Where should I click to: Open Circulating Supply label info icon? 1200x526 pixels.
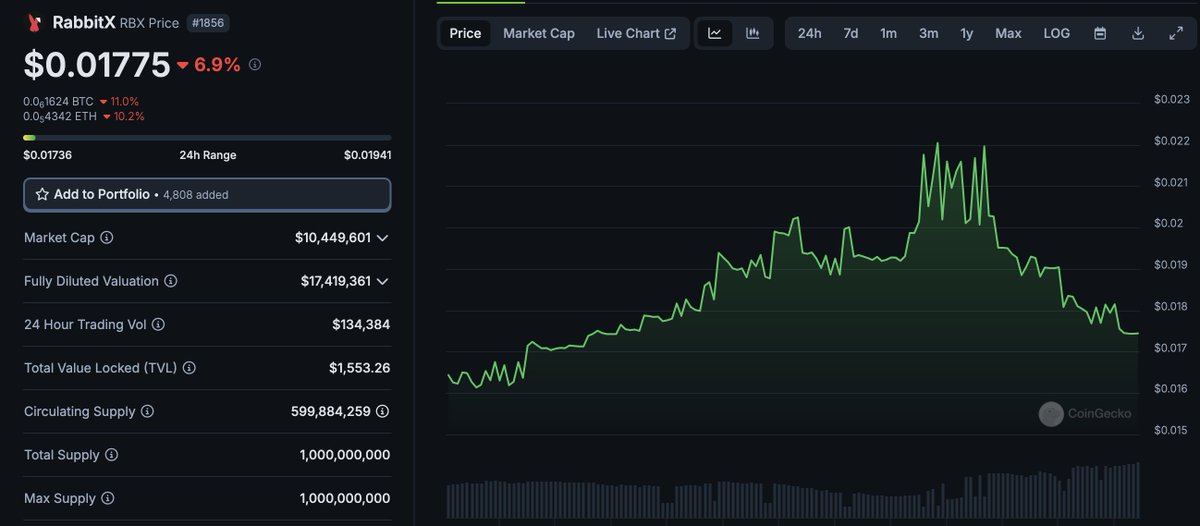(147, 411)
